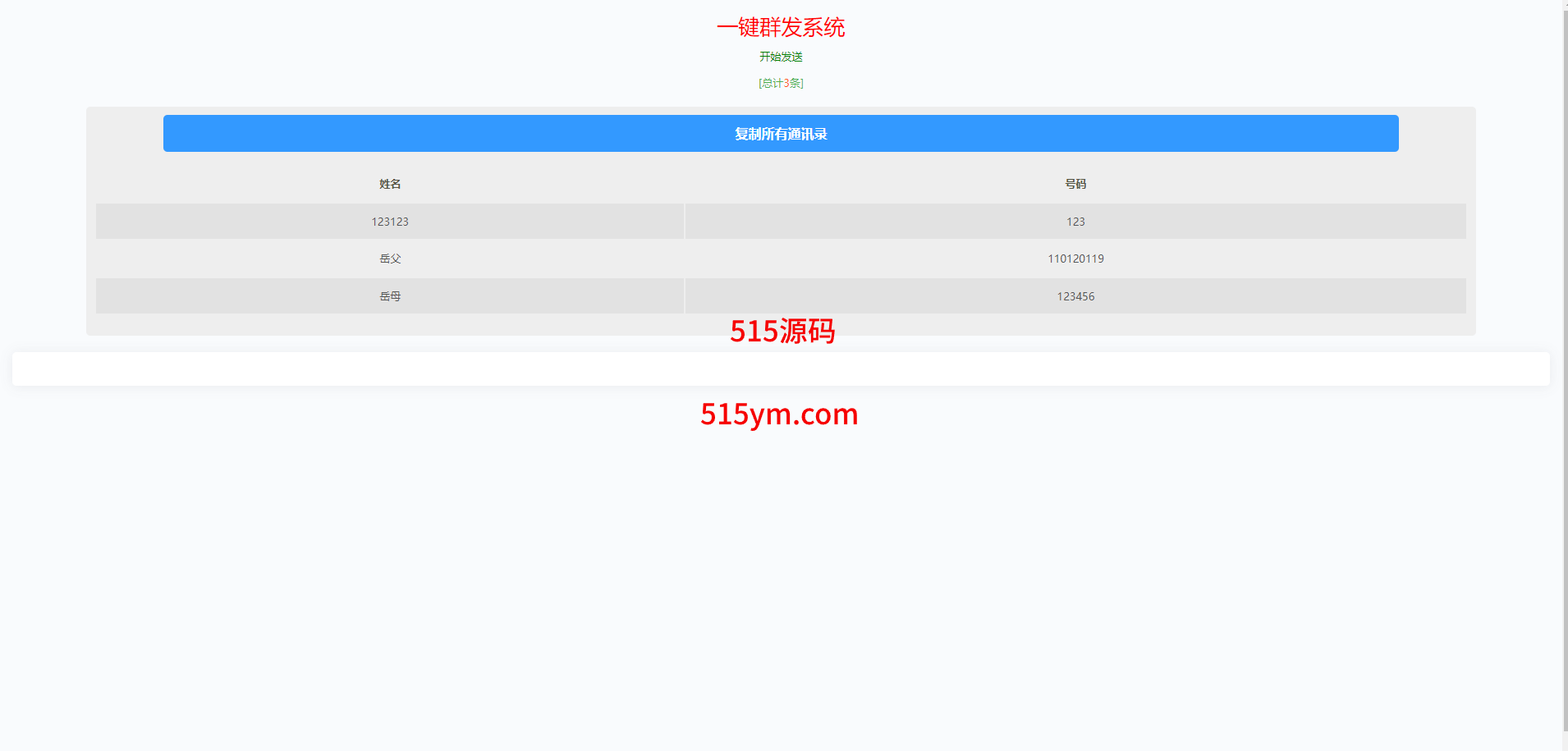Click the 515ym.com watermark text
Screen dimensions: 1568x751
coord(778,414)
